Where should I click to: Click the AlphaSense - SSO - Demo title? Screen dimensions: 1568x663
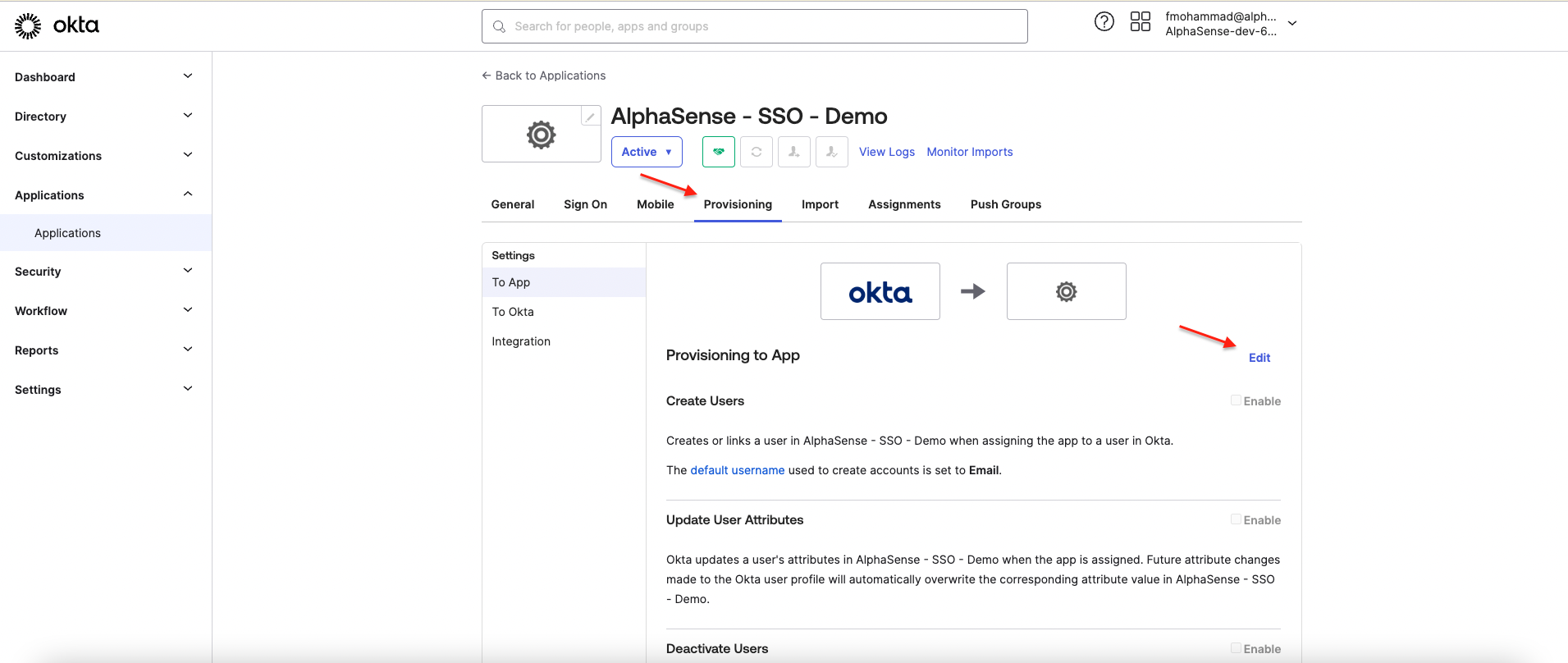click(x=749, y=116)
